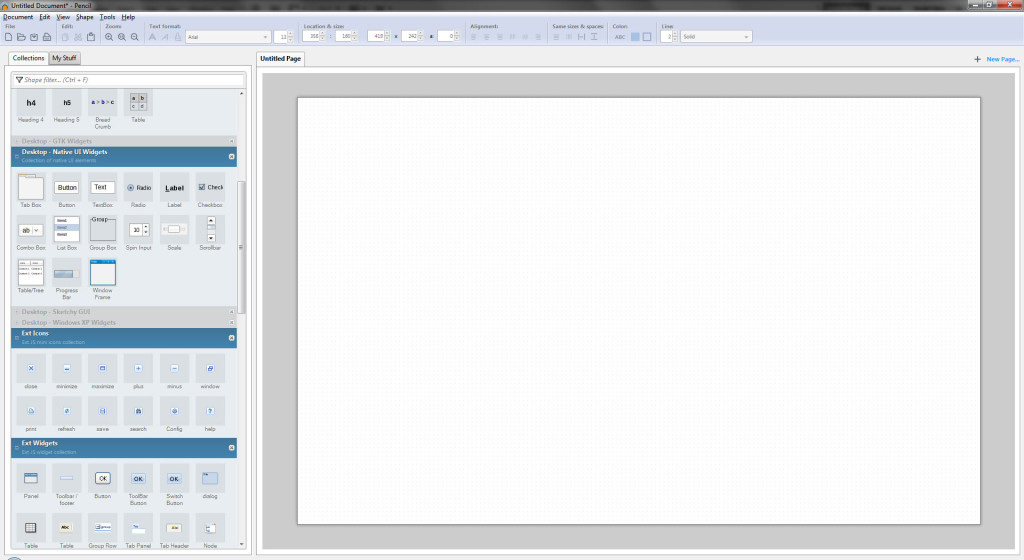Switch to the Collections tab

pyautogui.click(x=28, y=58)
